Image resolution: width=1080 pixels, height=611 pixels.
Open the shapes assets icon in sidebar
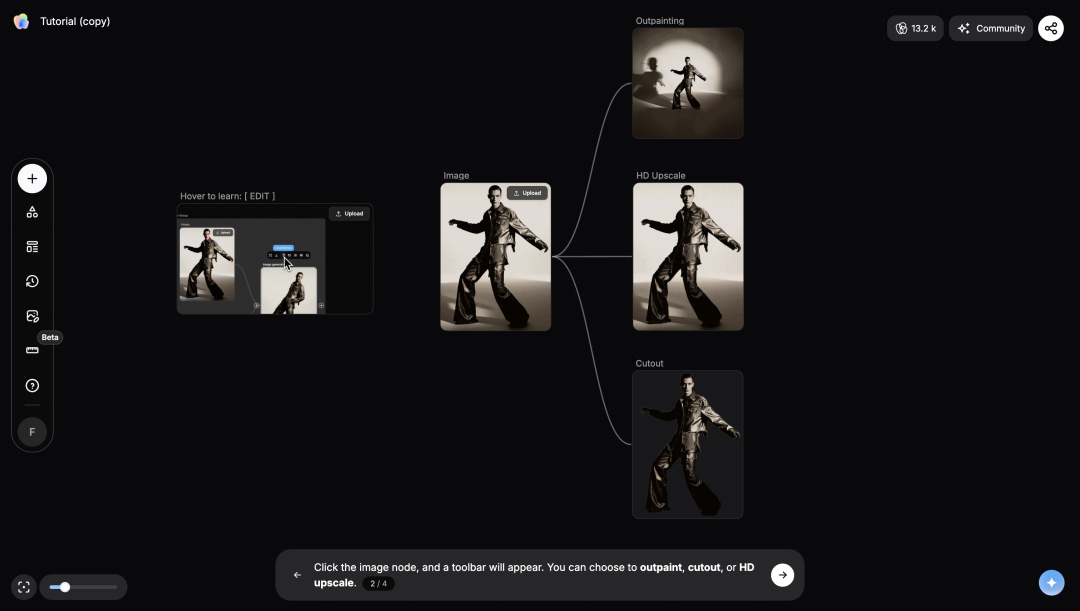click(32, 212)
